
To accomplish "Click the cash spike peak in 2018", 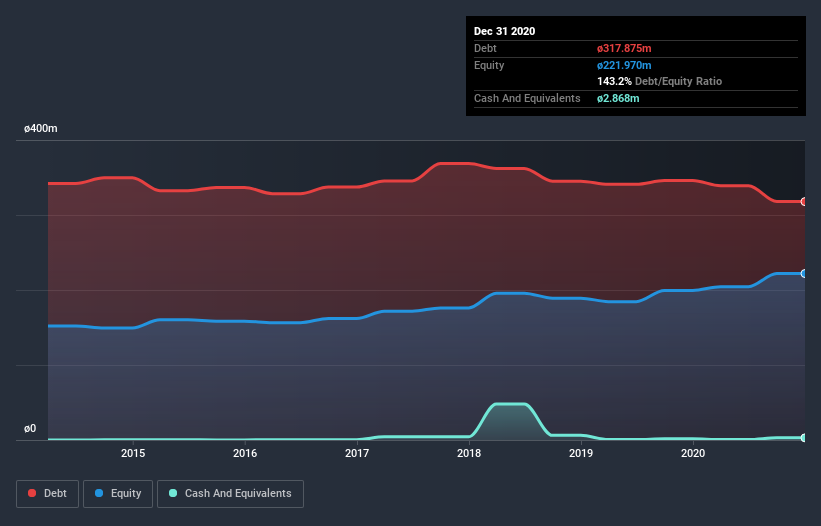I will (x=510, y=404).
